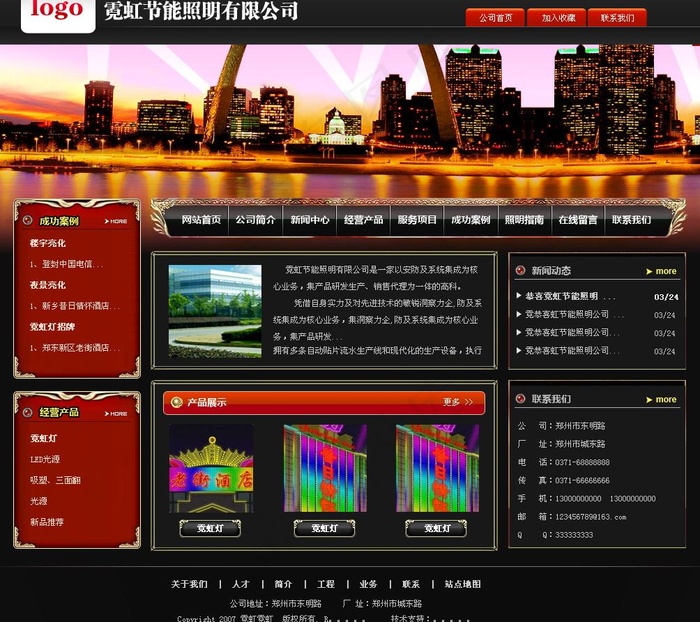Click more link in 联系我们 panel
This screenshot has width=700, height=622.
(x=661, y=400)
